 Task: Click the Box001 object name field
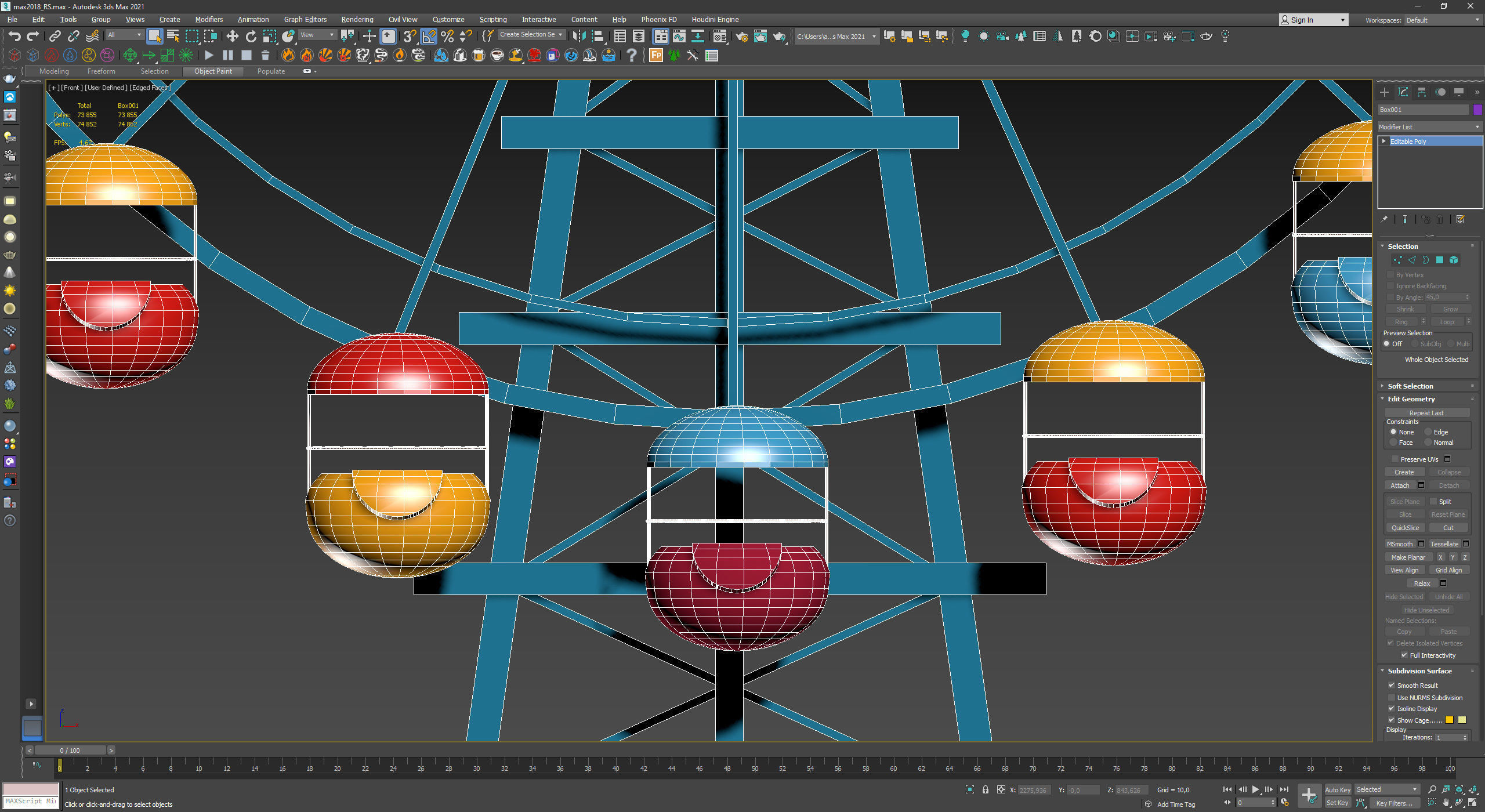(1423, 110)
